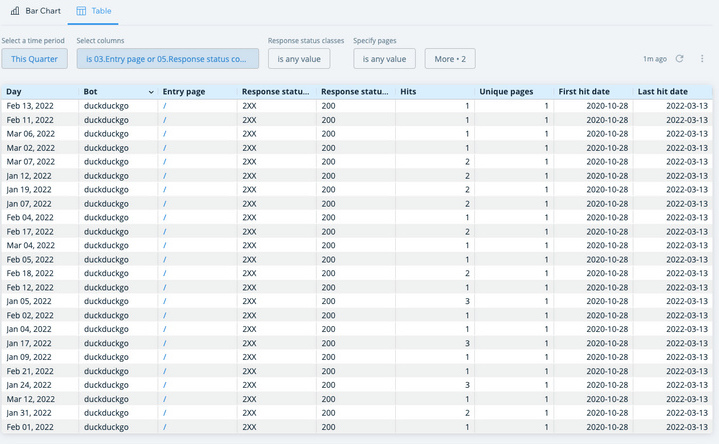Screen dimensions: 719x444
Task: Open the entry page link for Feb 01, 2022
Action: [x=165, y=427]
